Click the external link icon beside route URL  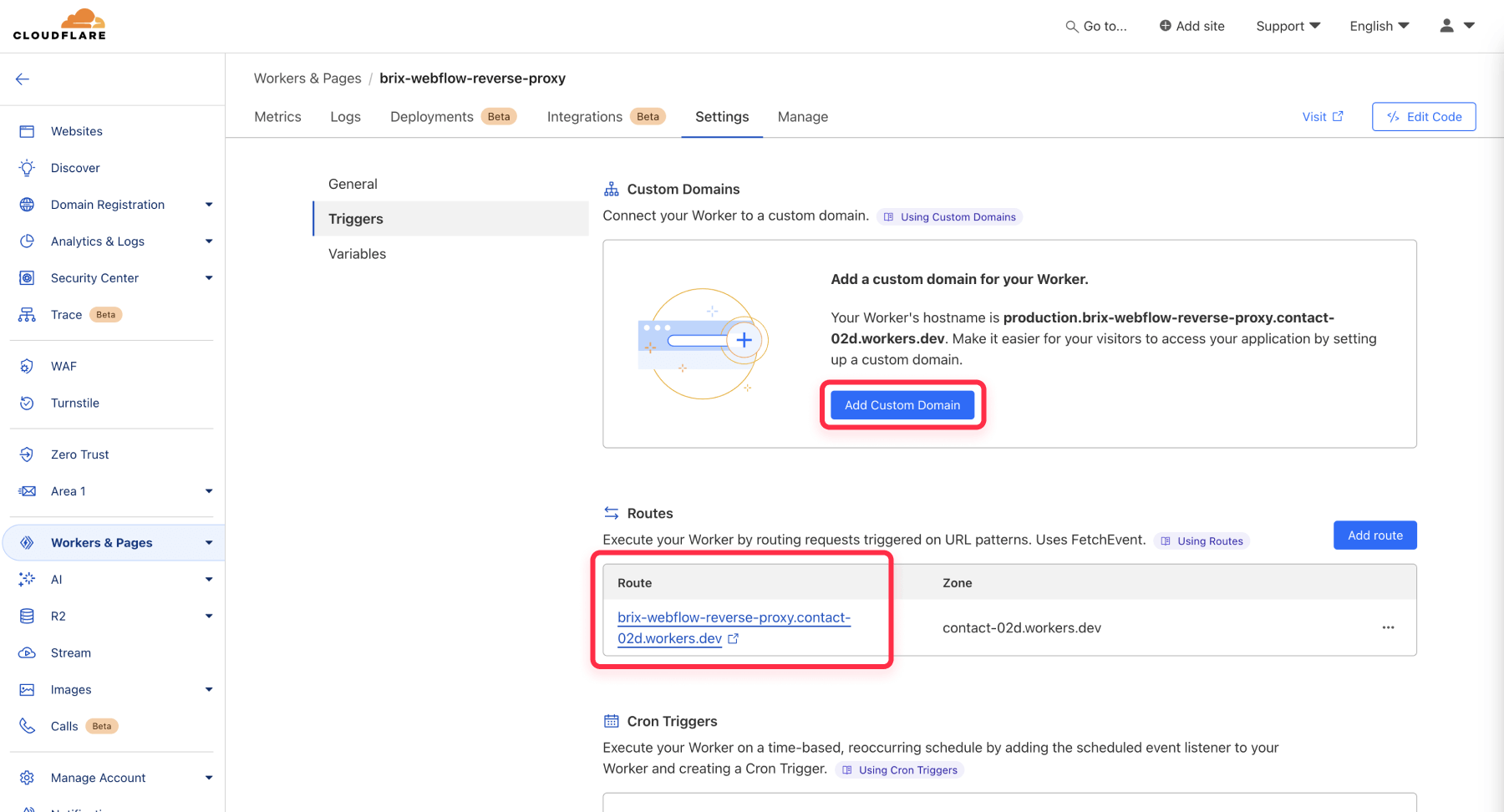(733, 638)
